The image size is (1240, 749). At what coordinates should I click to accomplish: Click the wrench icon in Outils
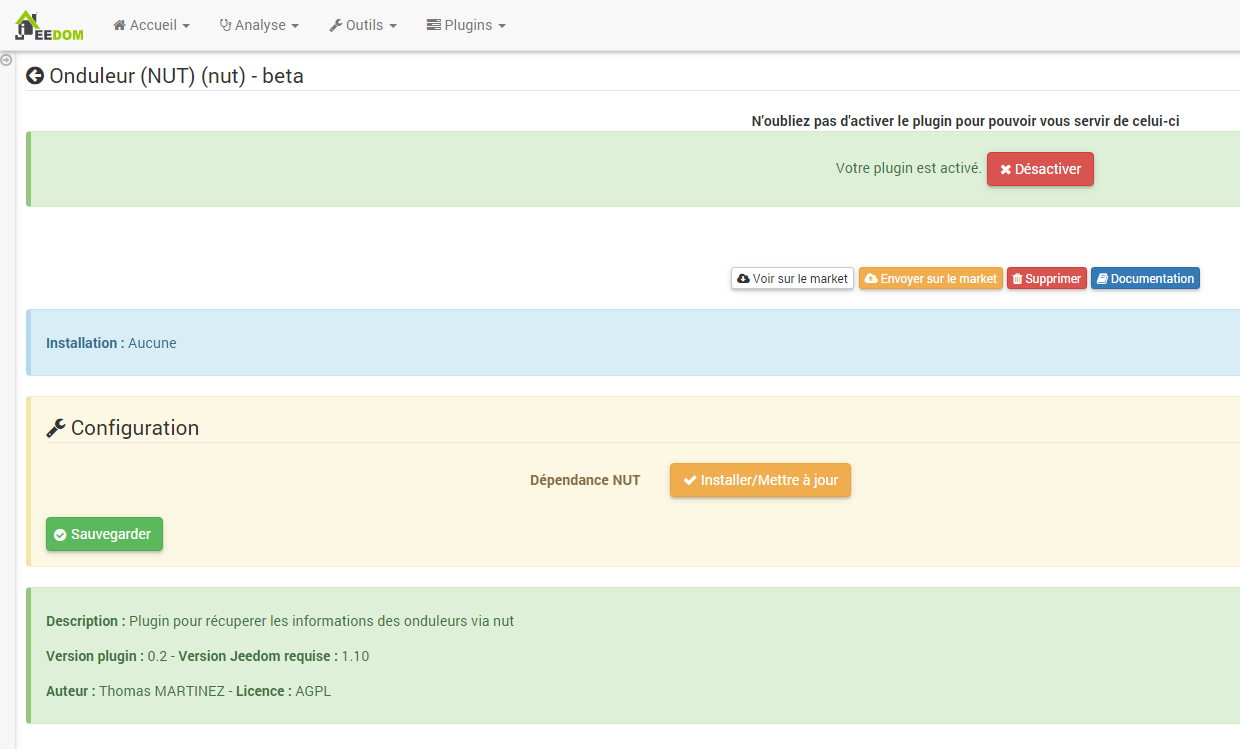pyautogui.click(x=335, y=25)
